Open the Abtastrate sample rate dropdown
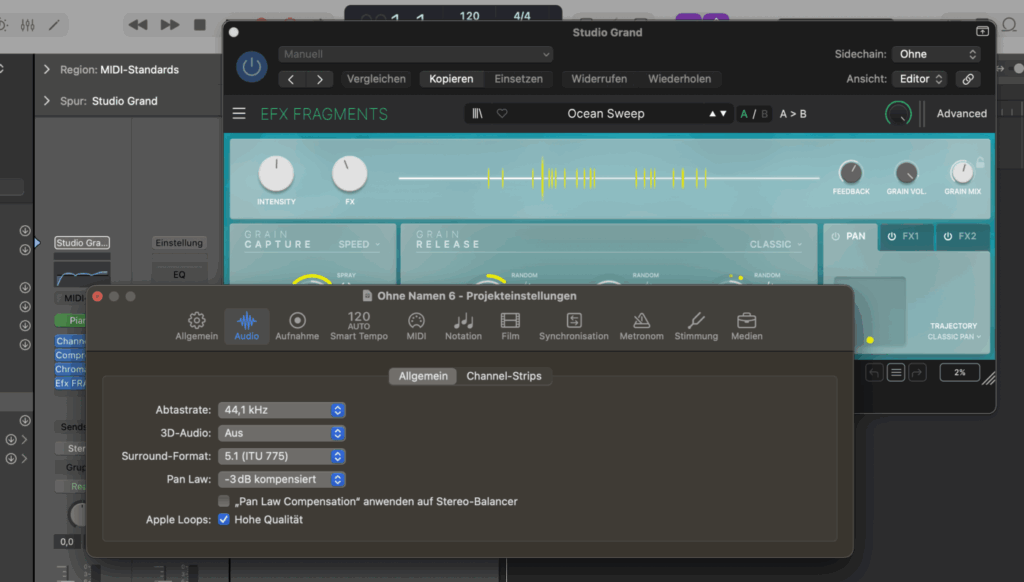The image size is (1024, 582). tap(282, 410)
